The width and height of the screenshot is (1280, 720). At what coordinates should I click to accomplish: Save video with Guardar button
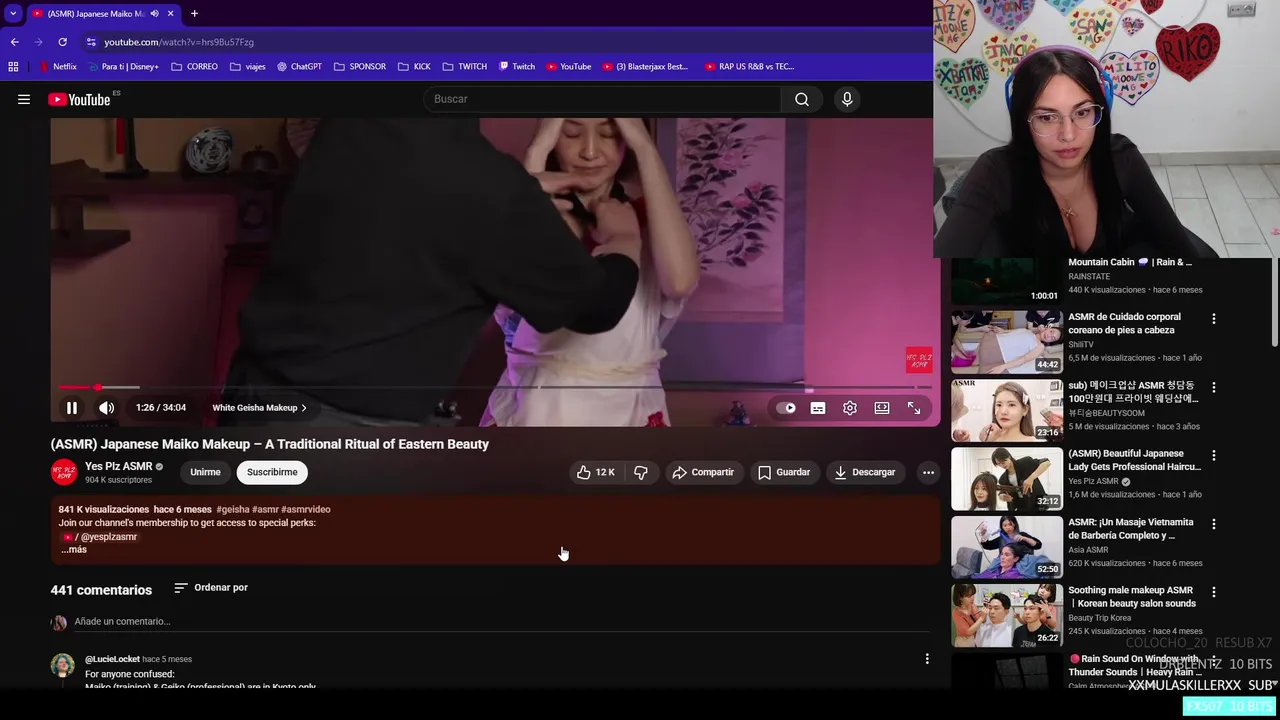click(784, 472)
